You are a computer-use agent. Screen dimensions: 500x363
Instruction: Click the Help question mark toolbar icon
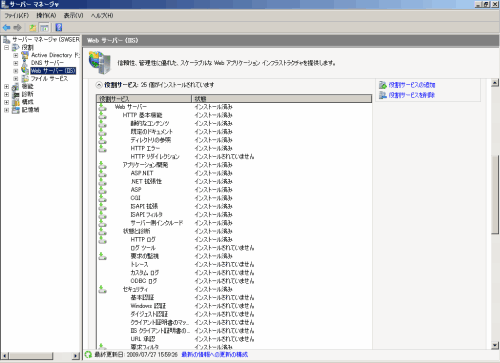click(x=59, y=27)
